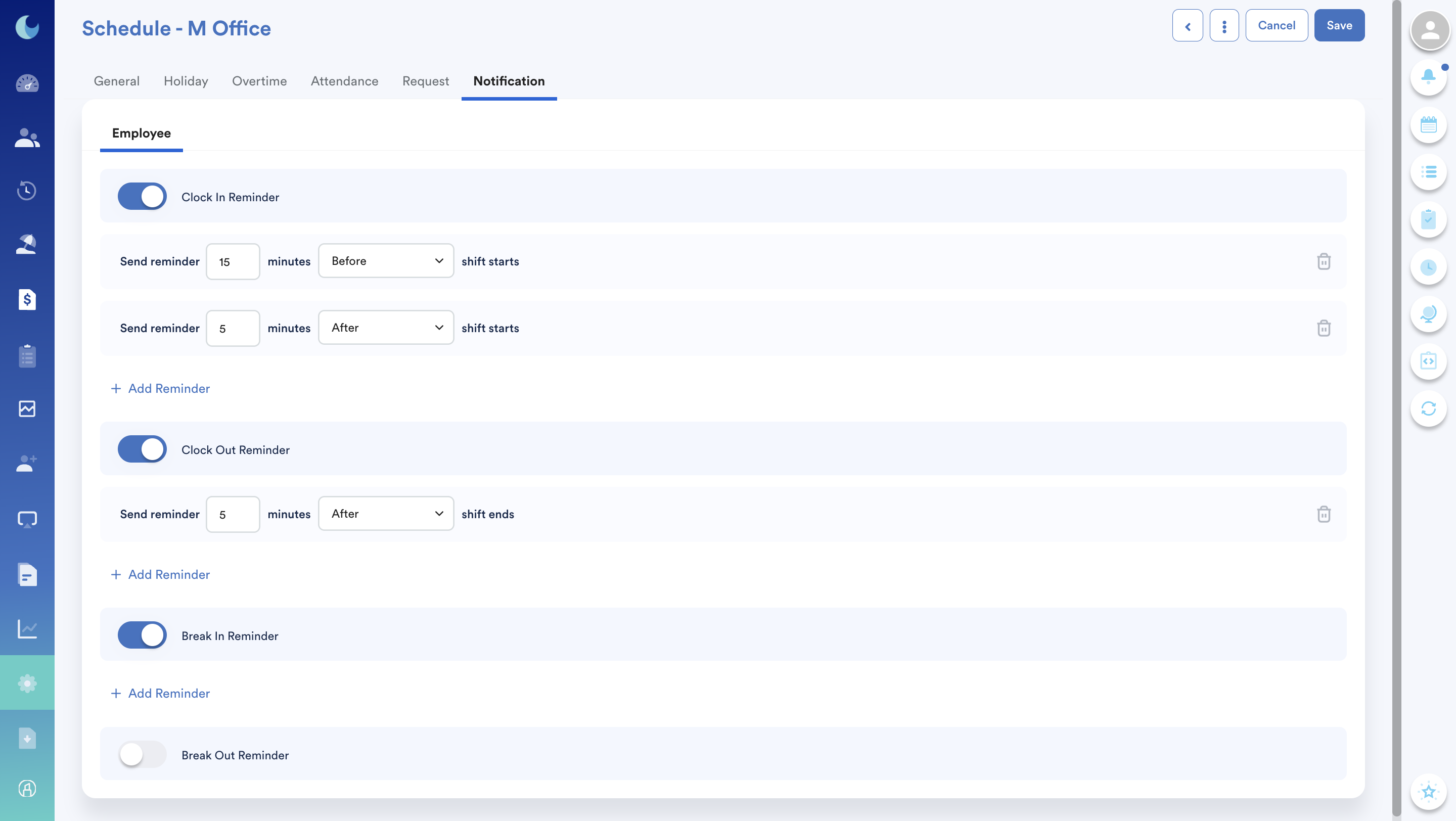Image resolution: width=1456 pixels, height=821 pixels.
Task: Delete the 15 minutes Before reminder
Action: [x=1323, y=261]
